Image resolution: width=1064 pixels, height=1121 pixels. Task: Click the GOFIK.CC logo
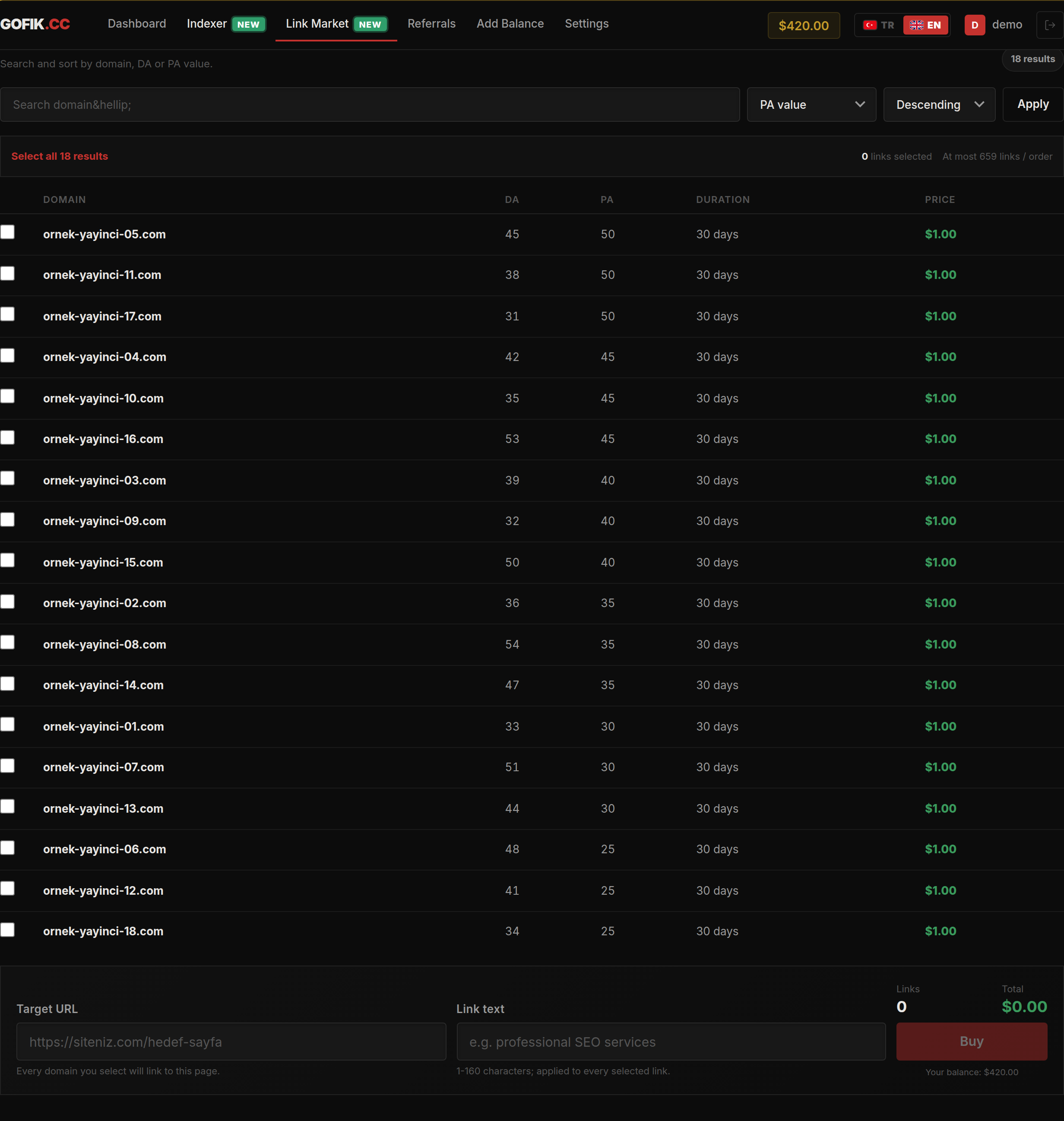coord(35,24)
